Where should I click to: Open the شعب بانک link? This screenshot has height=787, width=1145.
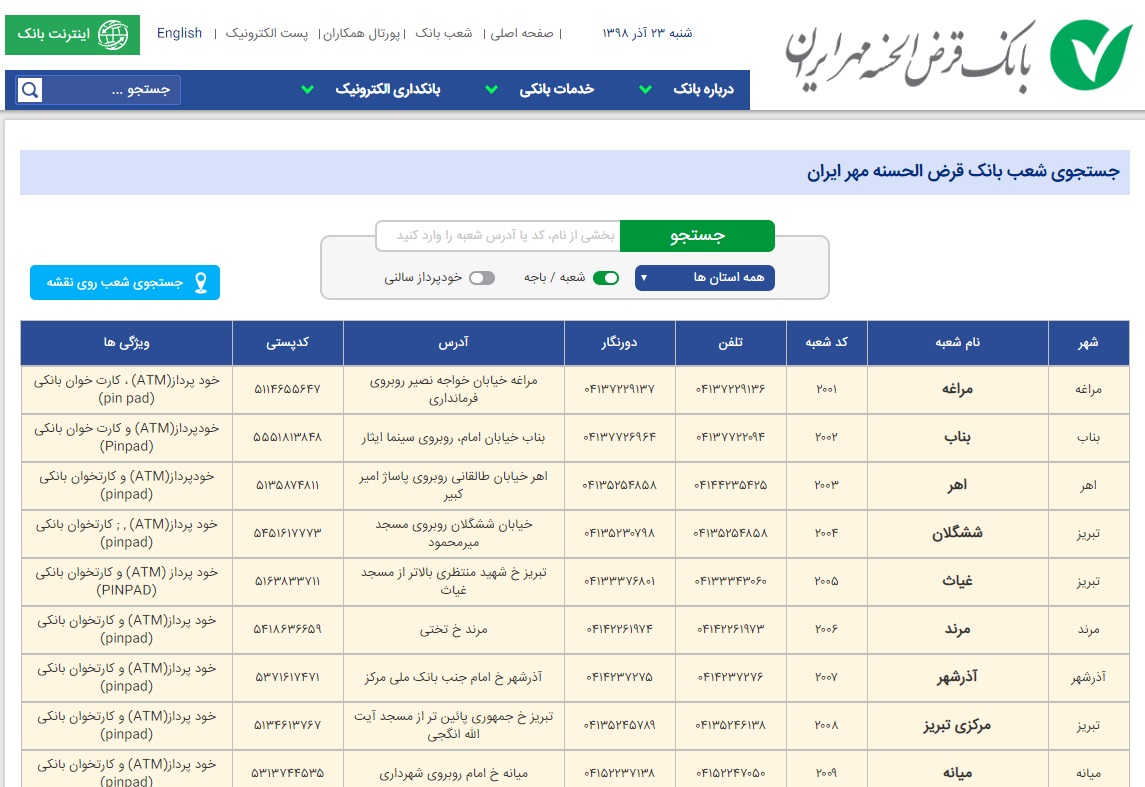pyautogui.click(x=444, y=33)
